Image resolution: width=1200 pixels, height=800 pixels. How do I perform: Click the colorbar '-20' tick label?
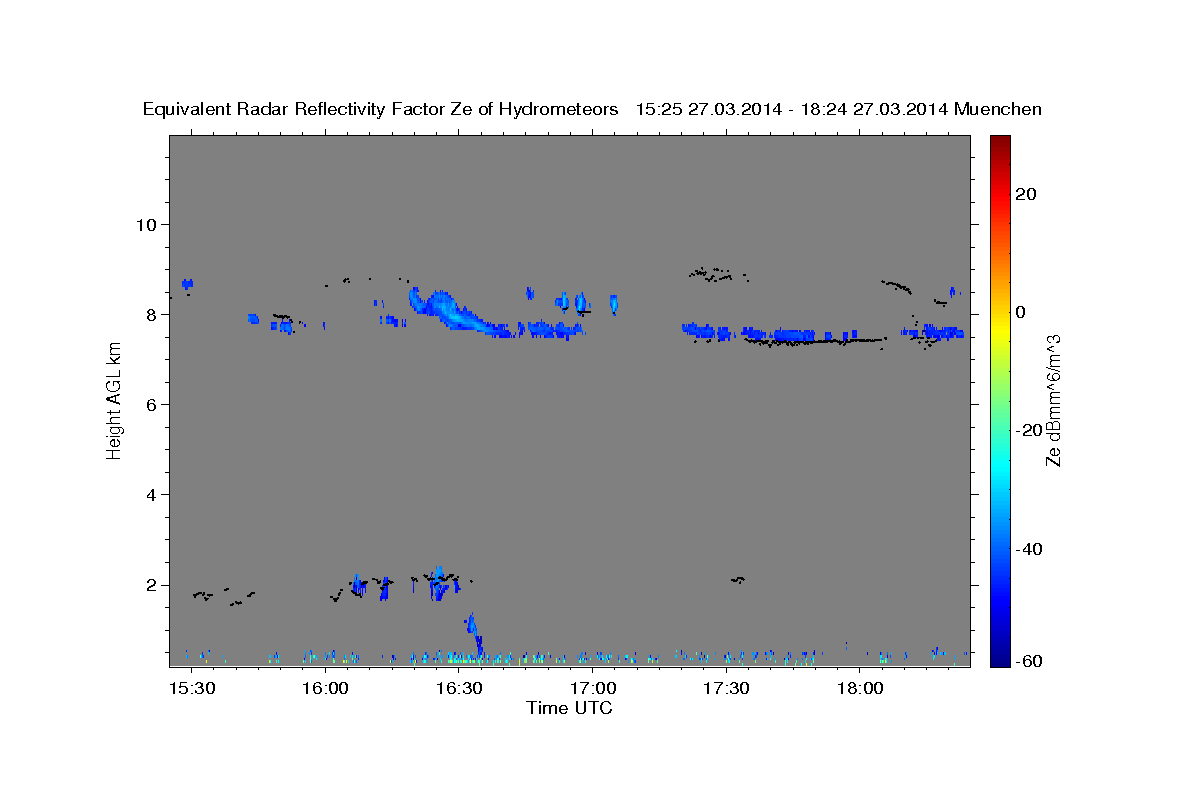pos(1027,430)
